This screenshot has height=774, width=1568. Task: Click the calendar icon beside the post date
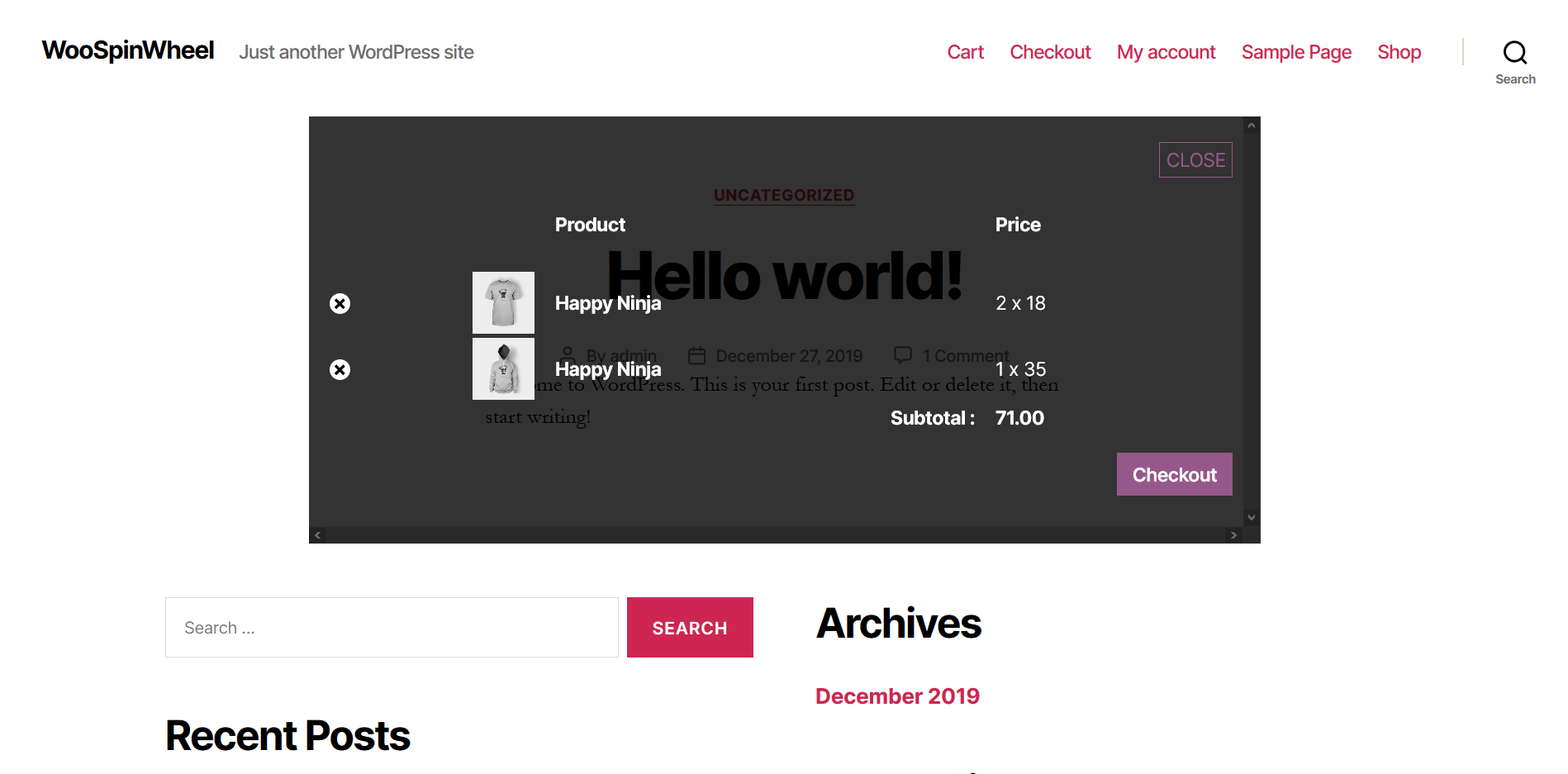tap(696, 355)
